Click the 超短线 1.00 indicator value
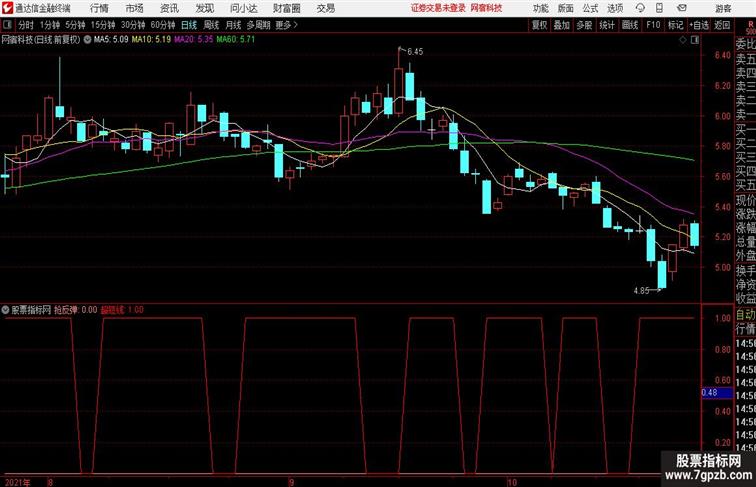The height and width of the screenshot is (487, 756). [x=122, y=310]
